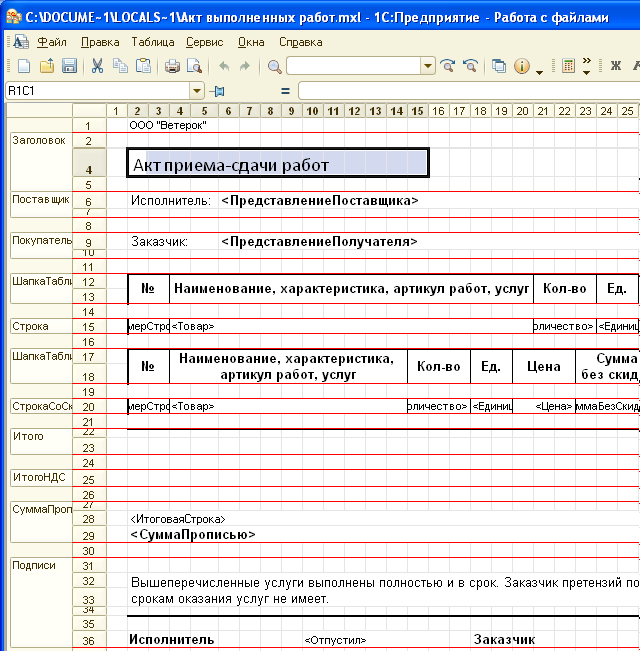Select the ИтогоНДС named area
The height and width of the screenshot is (651, 640).
pyautogui.click(x=41, y=477)
